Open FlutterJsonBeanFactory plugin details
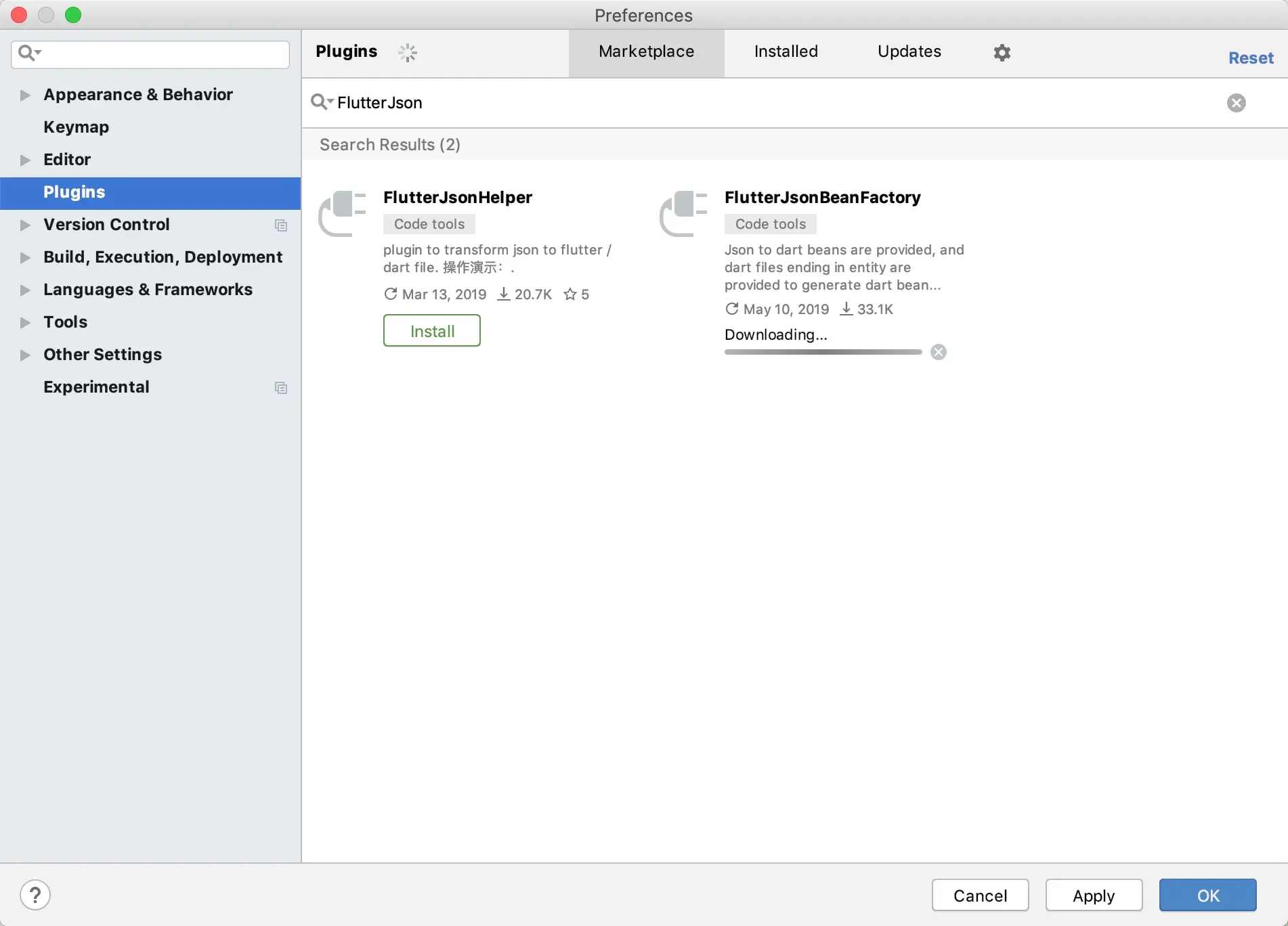This screenshot has height=926, width=1288. pyautogui.click(x=822, y=198)
